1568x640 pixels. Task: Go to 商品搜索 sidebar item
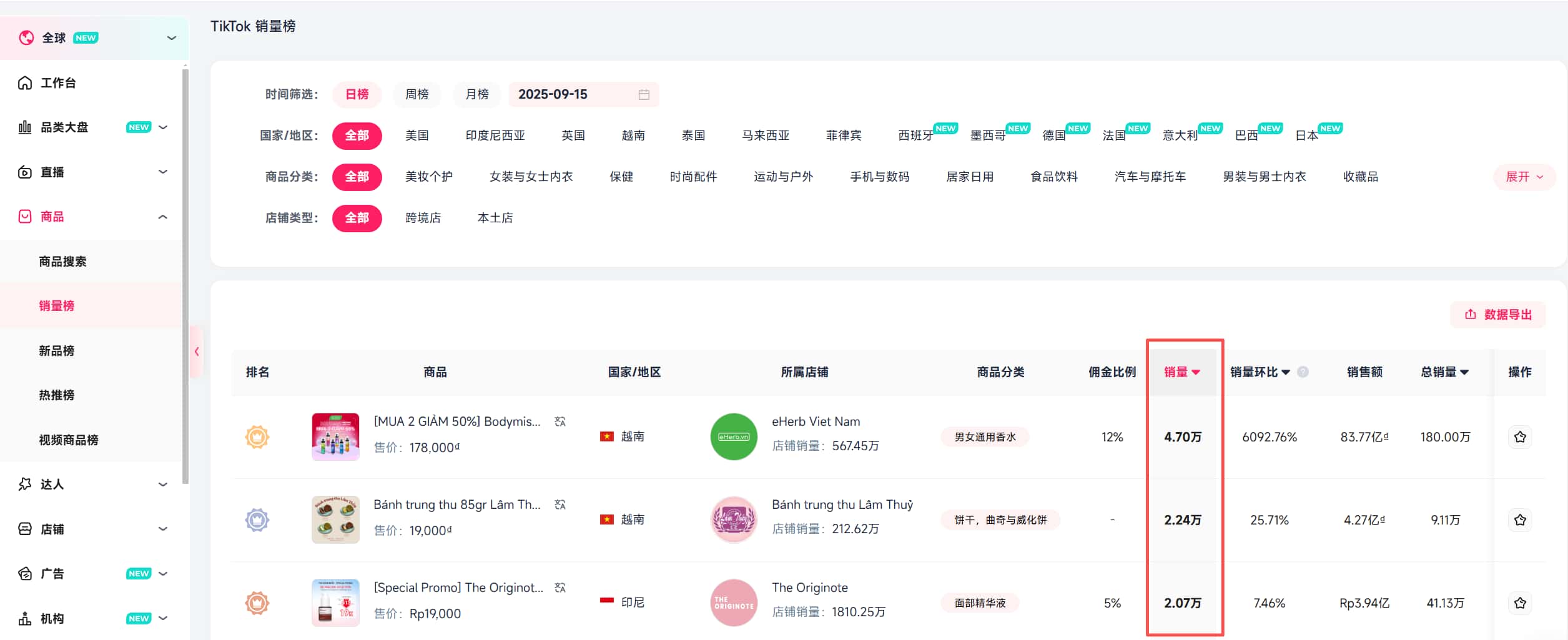(62, 262)
